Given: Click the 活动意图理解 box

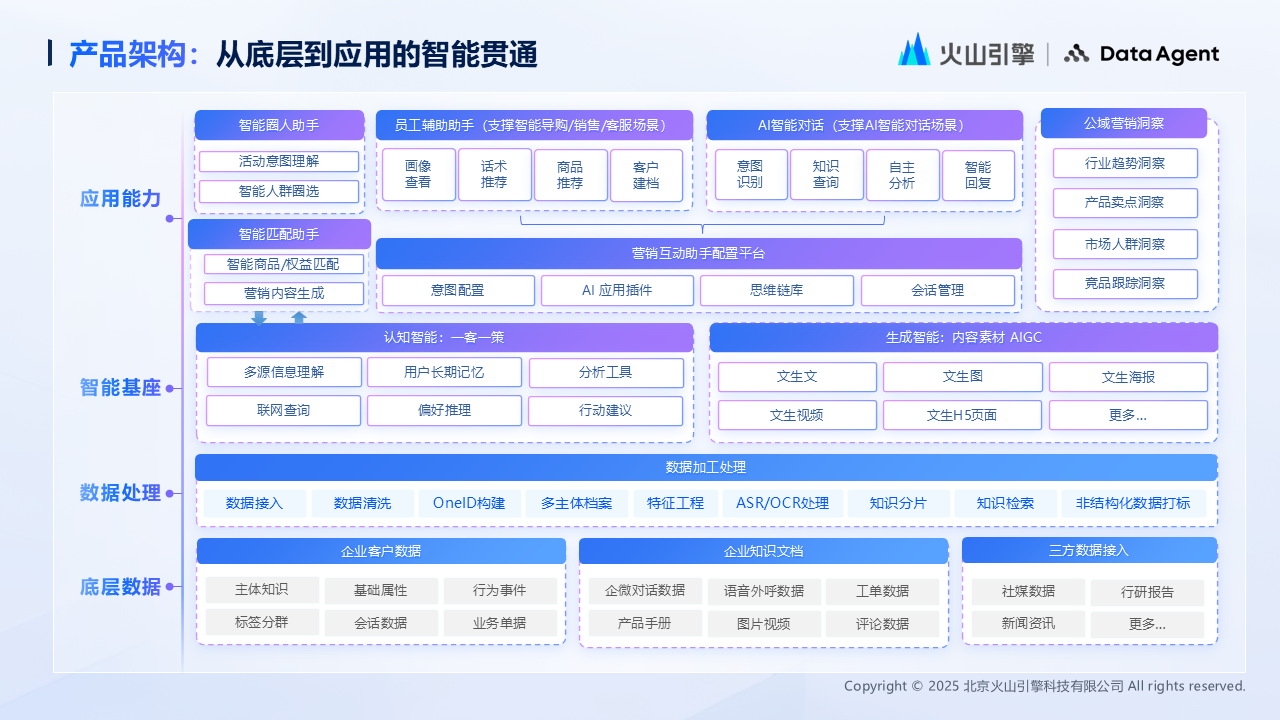Looking at the screenshot, I should (279, 161).
